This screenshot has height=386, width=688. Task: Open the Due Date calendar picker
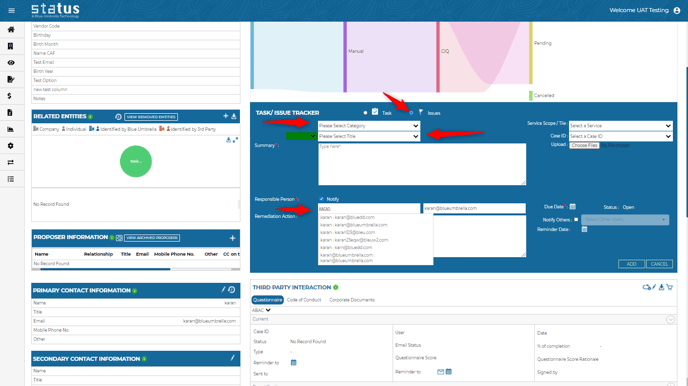pyautogui.click(x=573, y=207)
